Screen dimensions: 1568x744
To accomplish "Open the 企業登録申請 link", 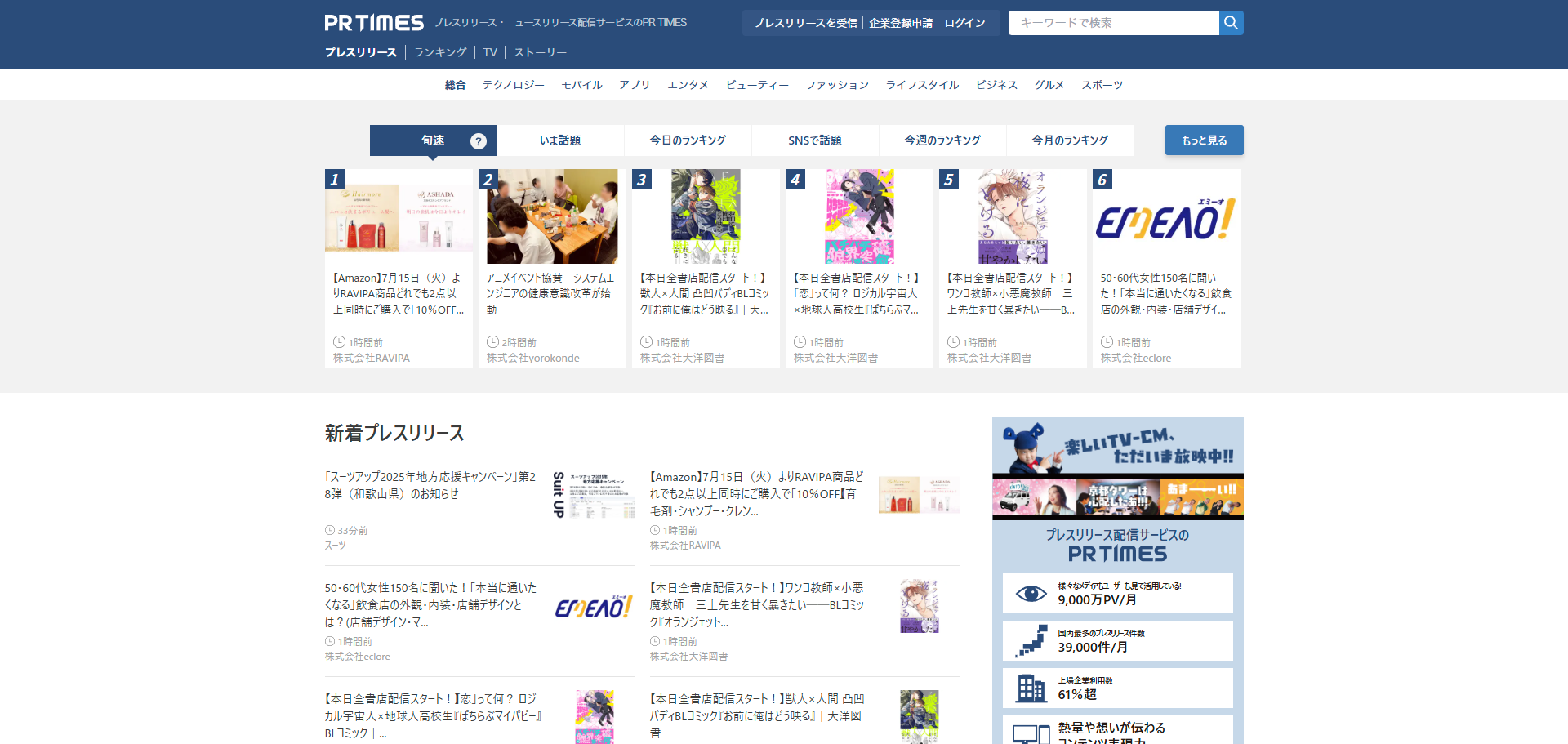I will click(x=901, y=23).
